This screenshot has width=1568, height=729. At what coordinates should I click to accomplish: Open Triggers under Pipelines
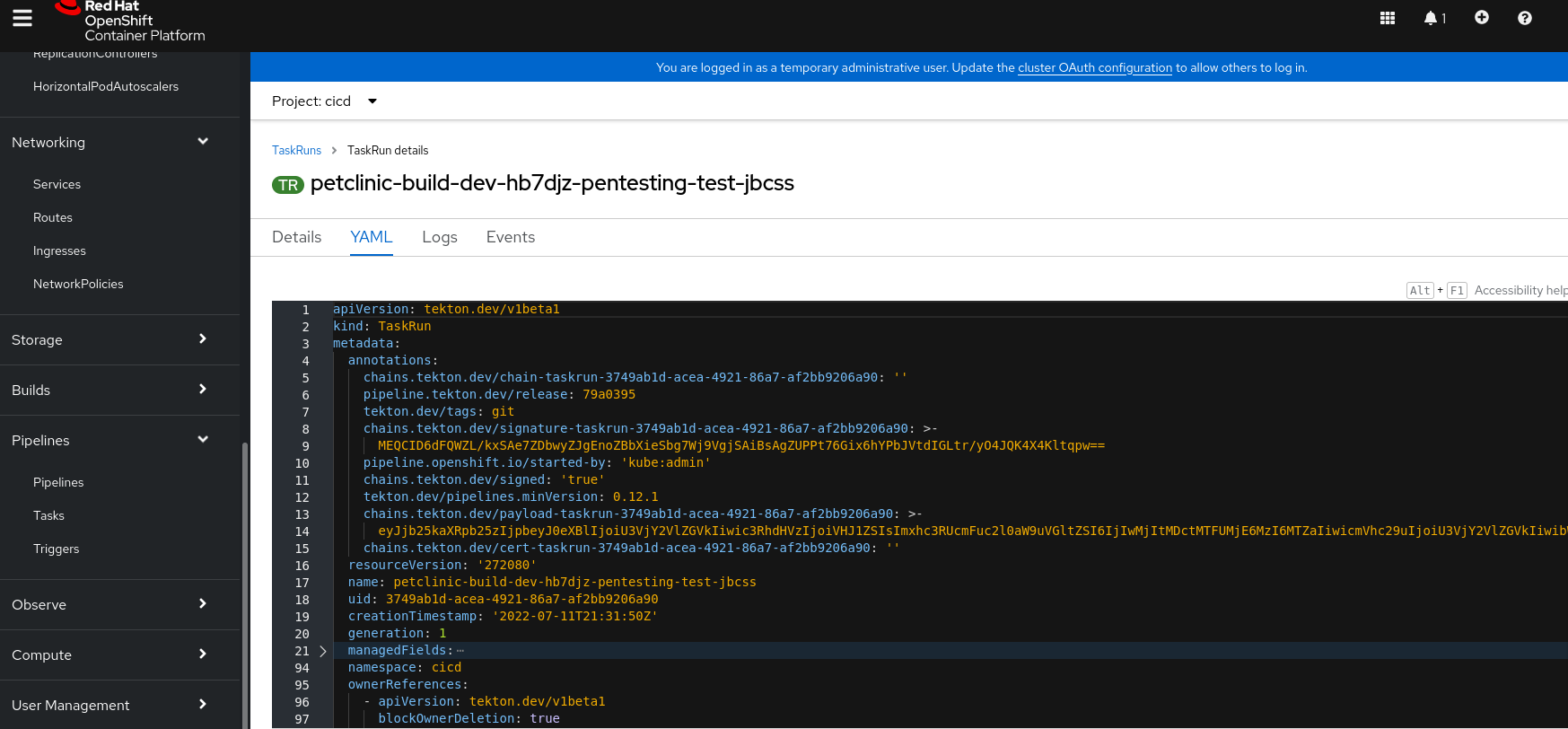click(x=56, y=549)
